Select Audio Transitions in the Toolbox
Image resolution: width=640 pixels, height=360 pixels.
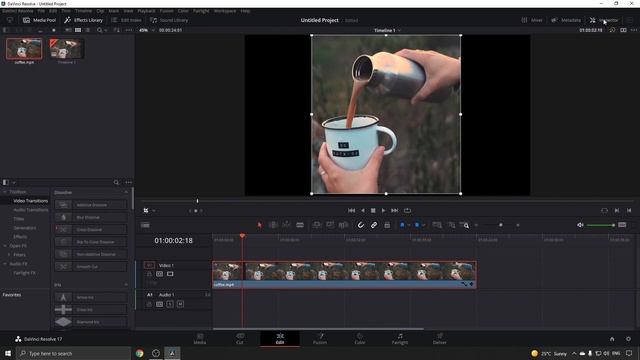[x=31, y=210]
